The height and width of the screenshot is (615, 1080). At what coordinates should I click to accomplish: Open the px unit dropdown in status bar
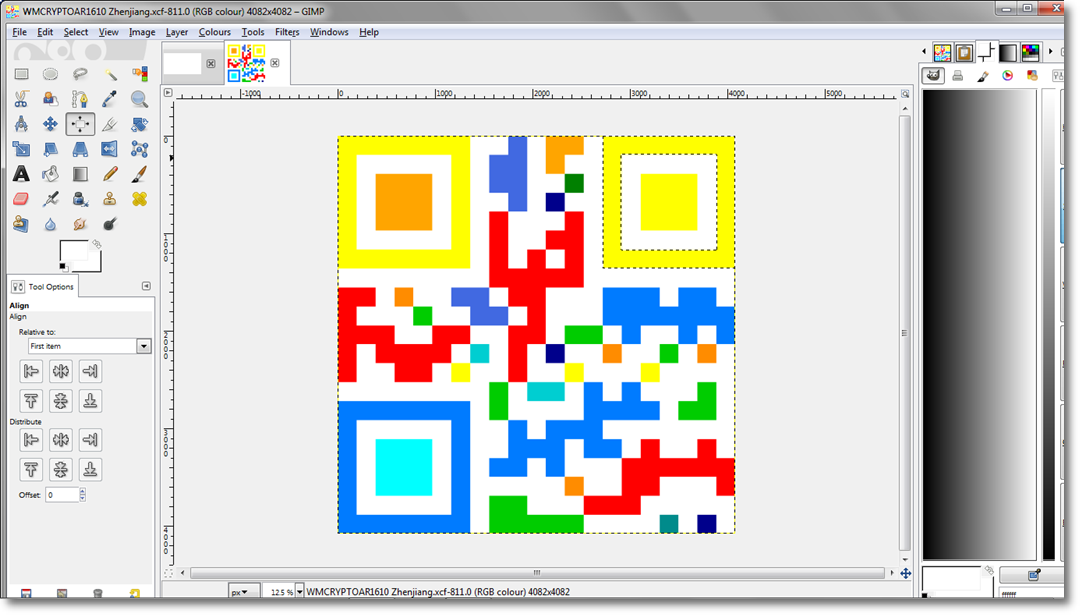[243, 592]
